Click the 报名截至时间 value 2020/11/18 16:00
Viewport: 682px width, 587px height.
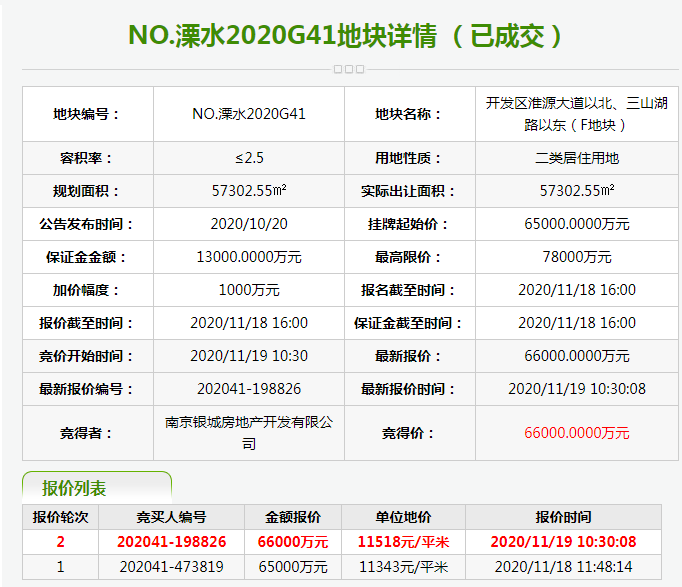[577, 290]
